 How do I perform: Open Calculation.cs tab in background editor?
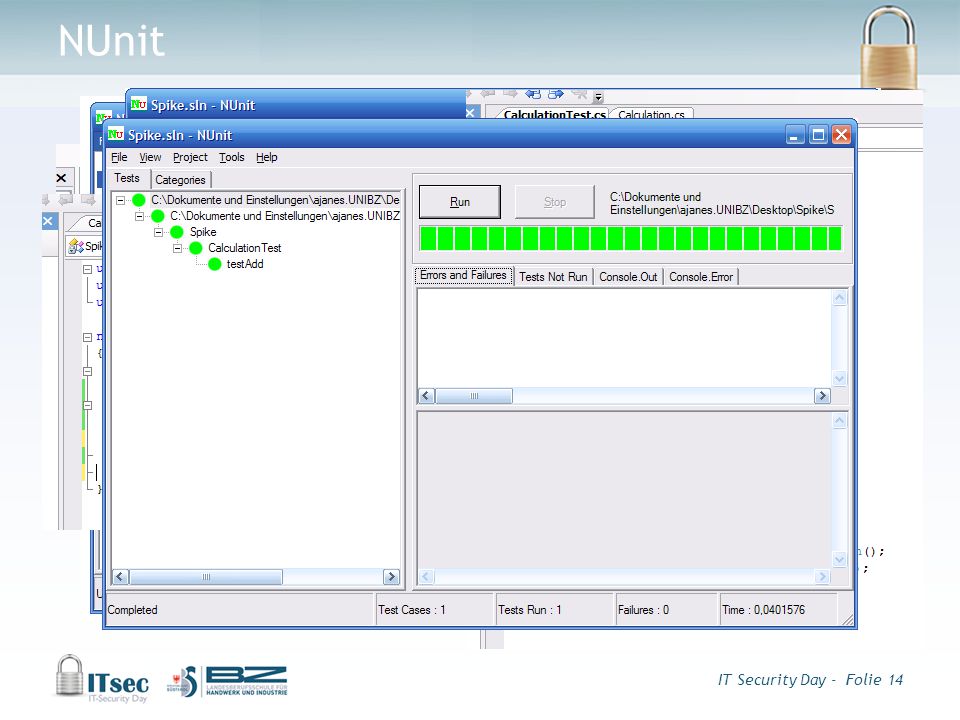coord(651,114)
